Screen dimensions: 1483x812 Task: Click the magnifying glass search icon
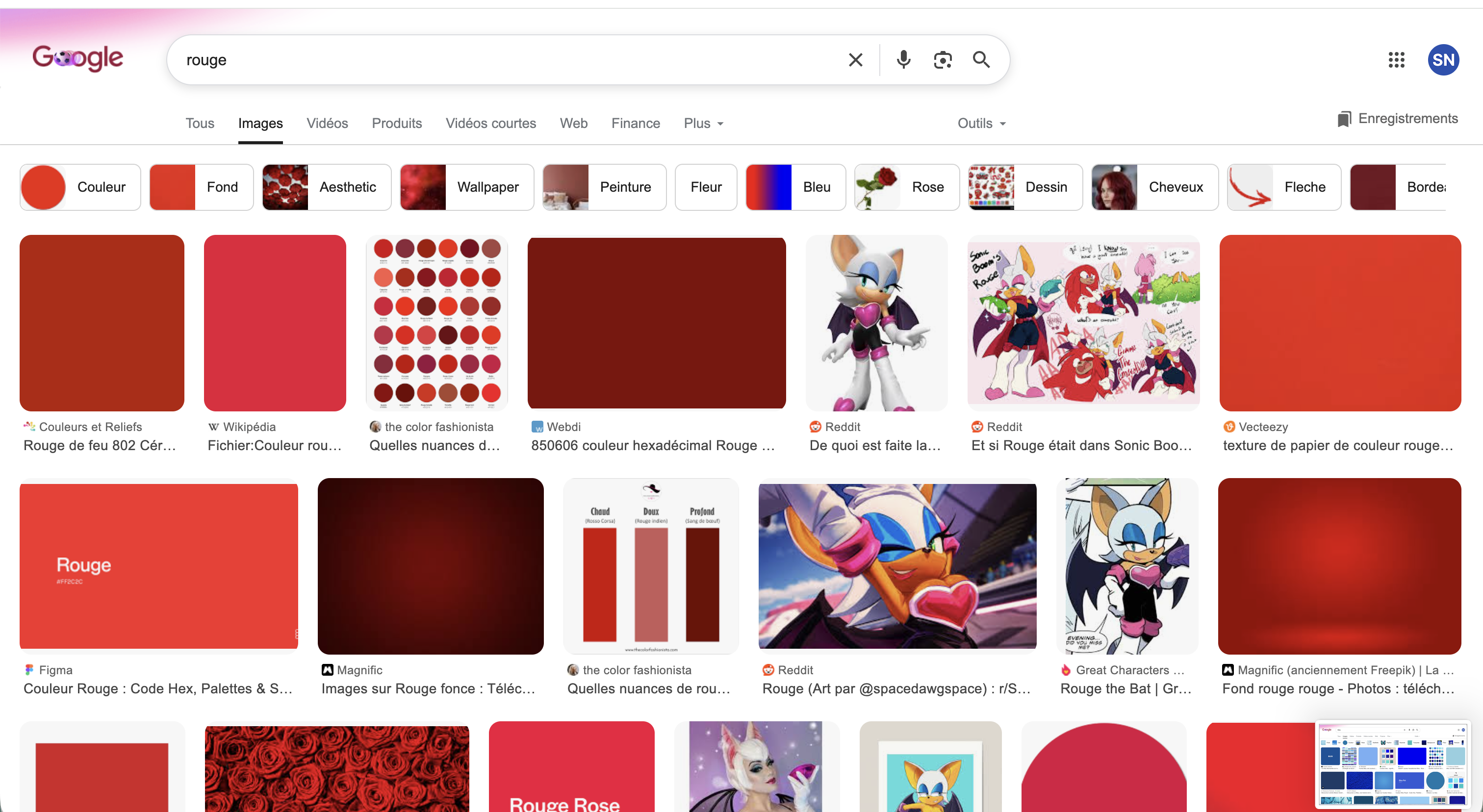(982, 60)
